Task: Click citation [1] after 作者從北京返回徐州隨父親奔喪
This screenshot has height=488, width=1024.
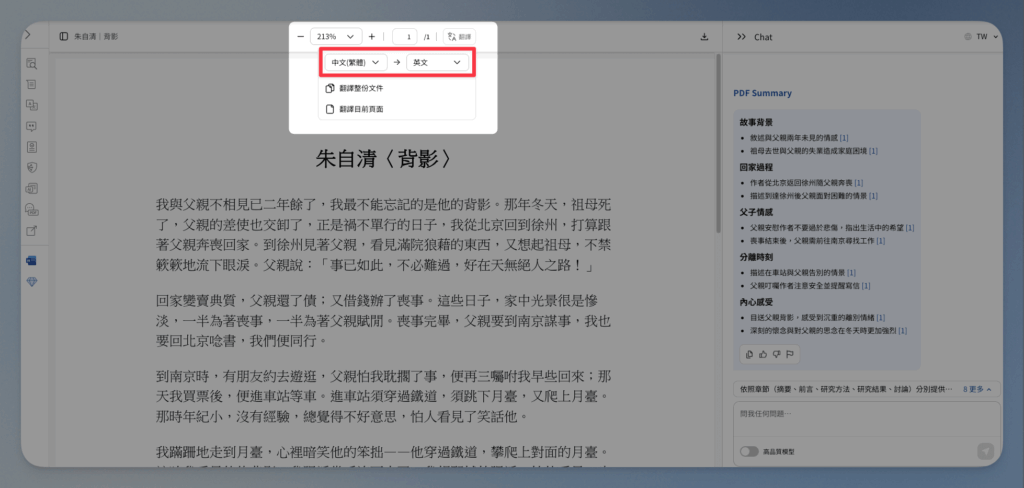Action: click(x=858, y=182)
